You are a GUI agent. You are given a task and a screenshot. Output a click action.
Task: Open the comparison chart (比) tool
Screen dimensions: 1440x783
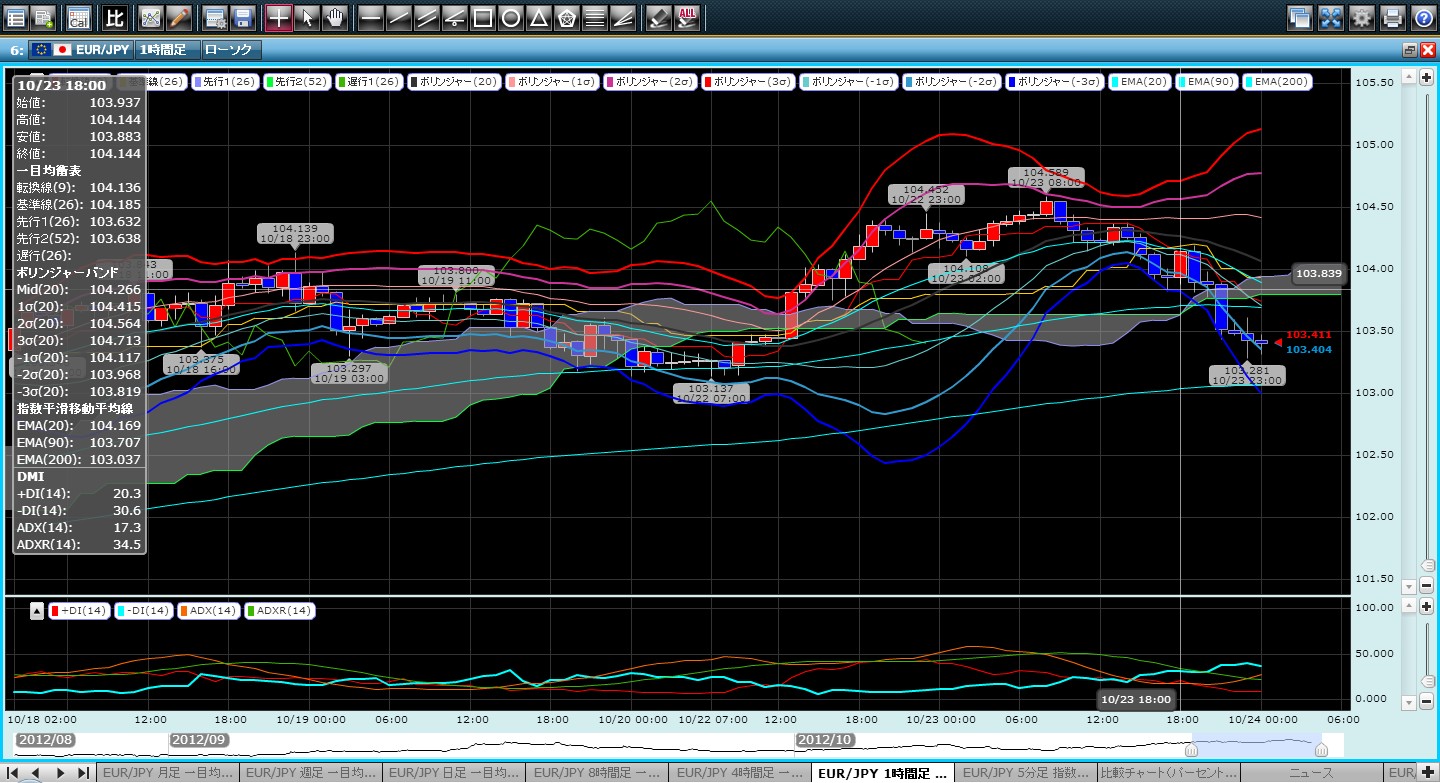pos(114,17)
